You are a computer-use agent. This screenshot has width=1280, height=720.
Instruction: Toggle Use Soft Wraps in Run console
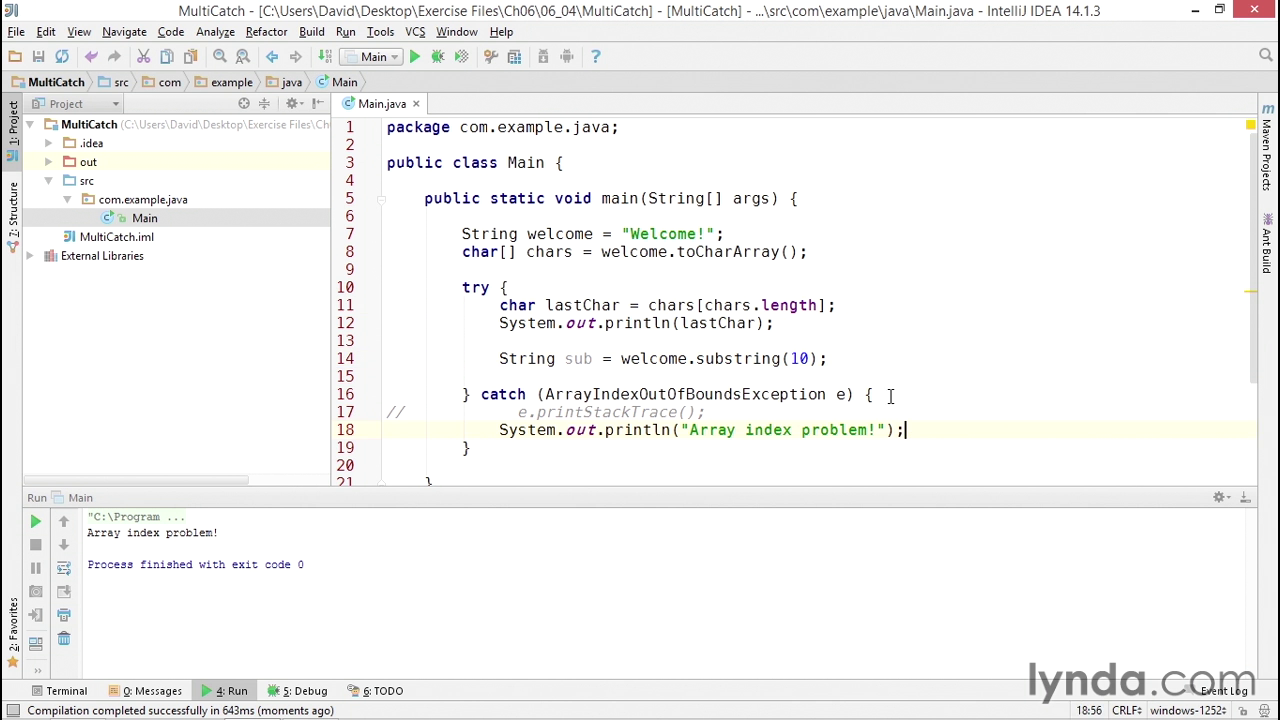[64, 568]
